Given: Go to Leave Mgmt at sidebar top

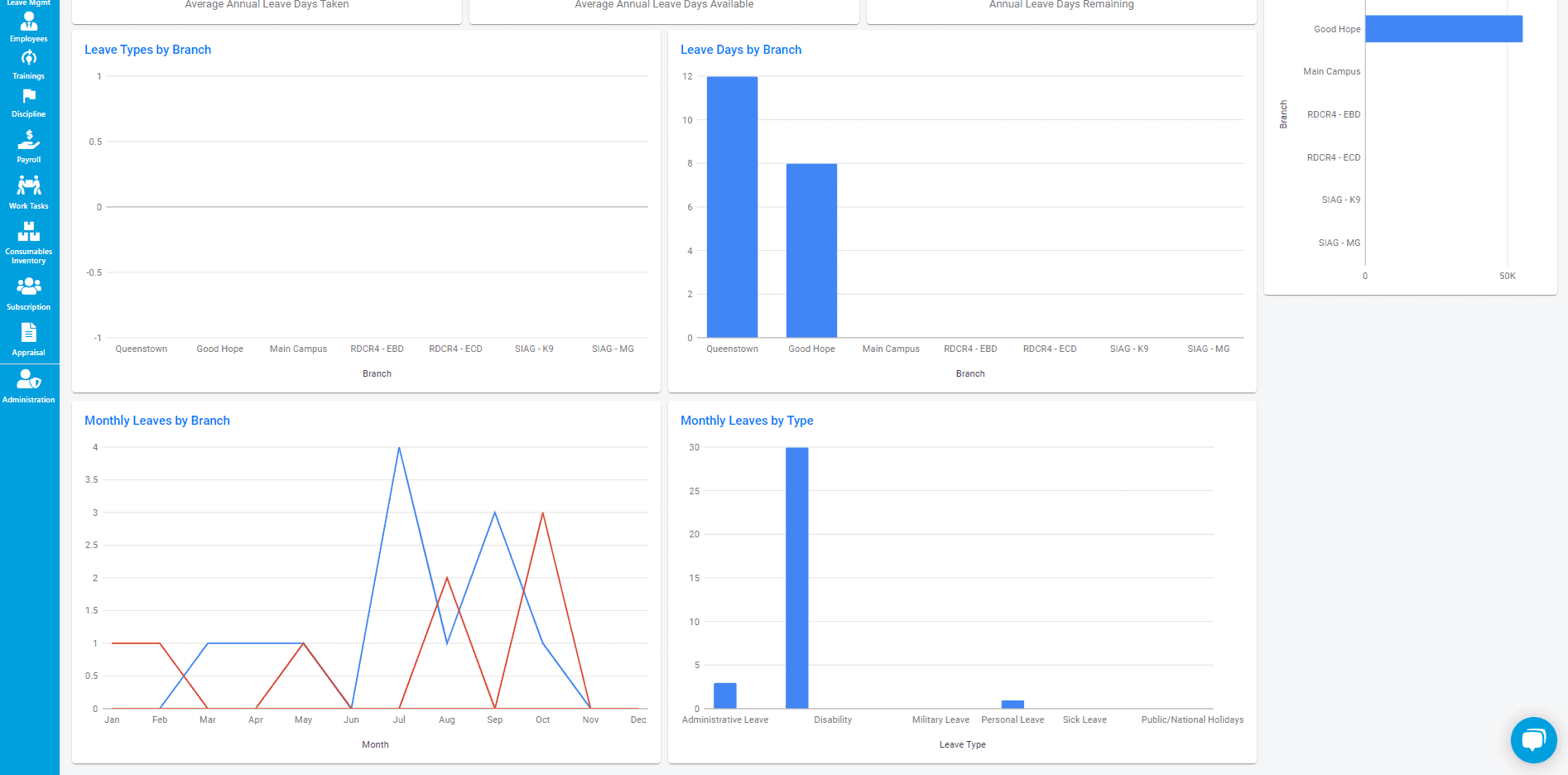Looking at the screenshot, I should coord(29,3).
